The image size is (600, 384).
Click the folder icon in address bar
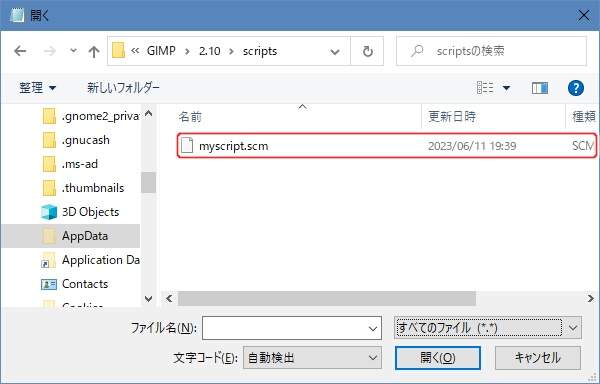point(118,51)
